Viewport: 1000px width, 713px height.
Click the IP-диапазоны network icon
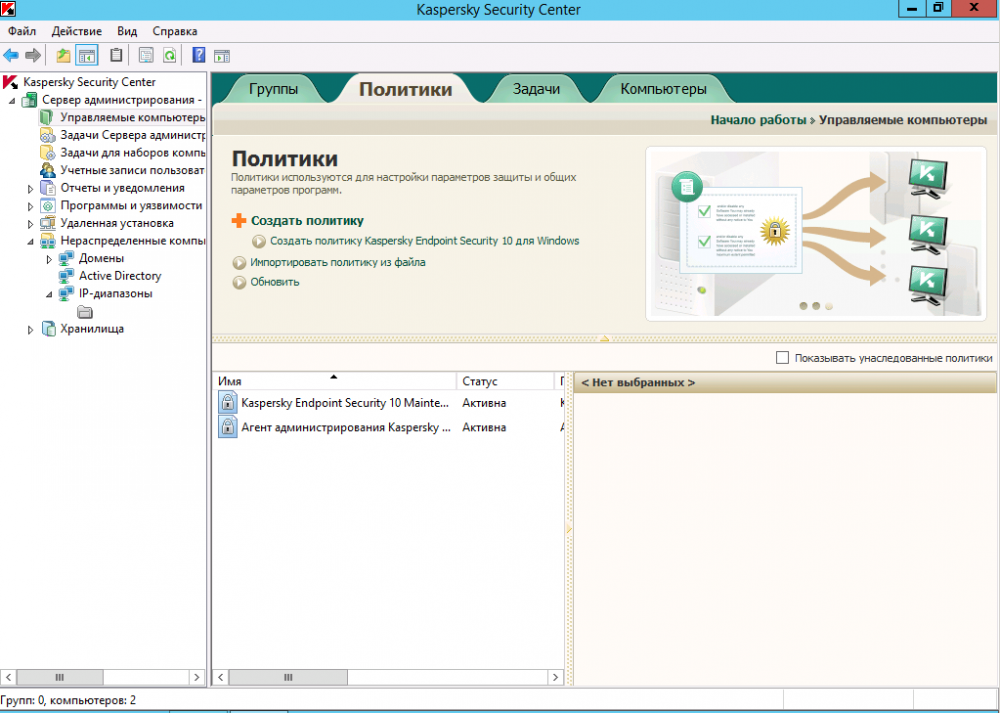point(66,293)
